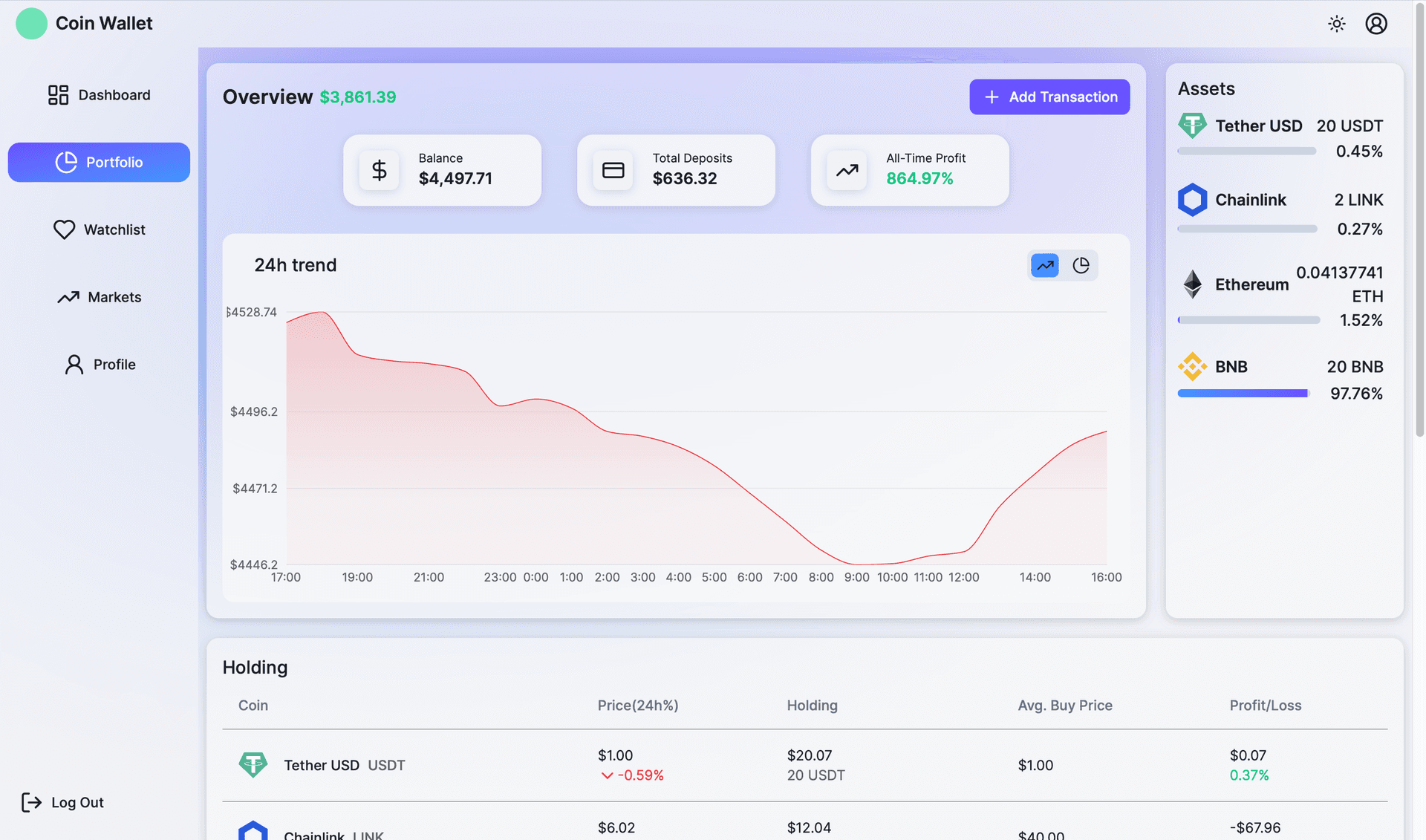Click the Tether USD asset icon
Image resolution: width=1426 pixels, height=840 pixels.
coord(1192,126)
